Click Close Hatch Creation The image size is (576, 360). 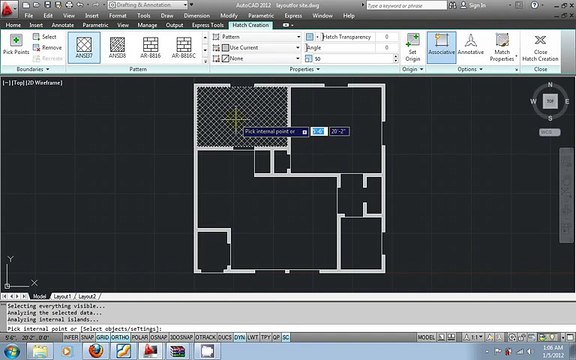click(x=540, y=48)
